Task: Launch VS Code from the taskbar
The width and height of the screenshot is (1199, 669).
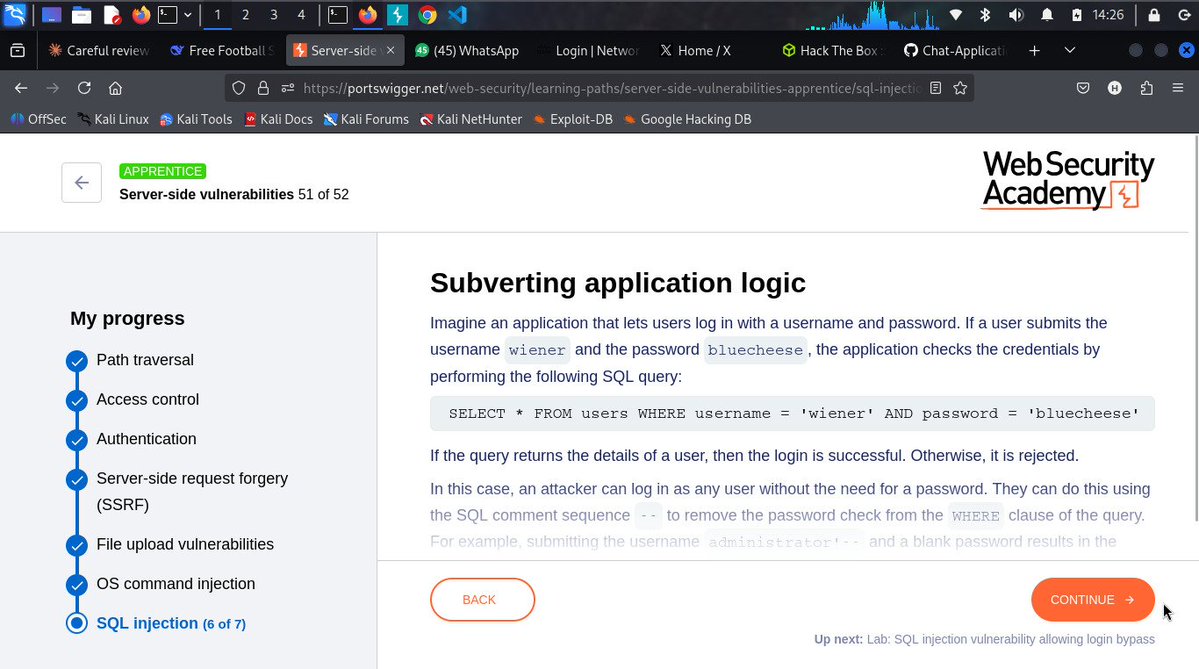Action: [457, 15]
